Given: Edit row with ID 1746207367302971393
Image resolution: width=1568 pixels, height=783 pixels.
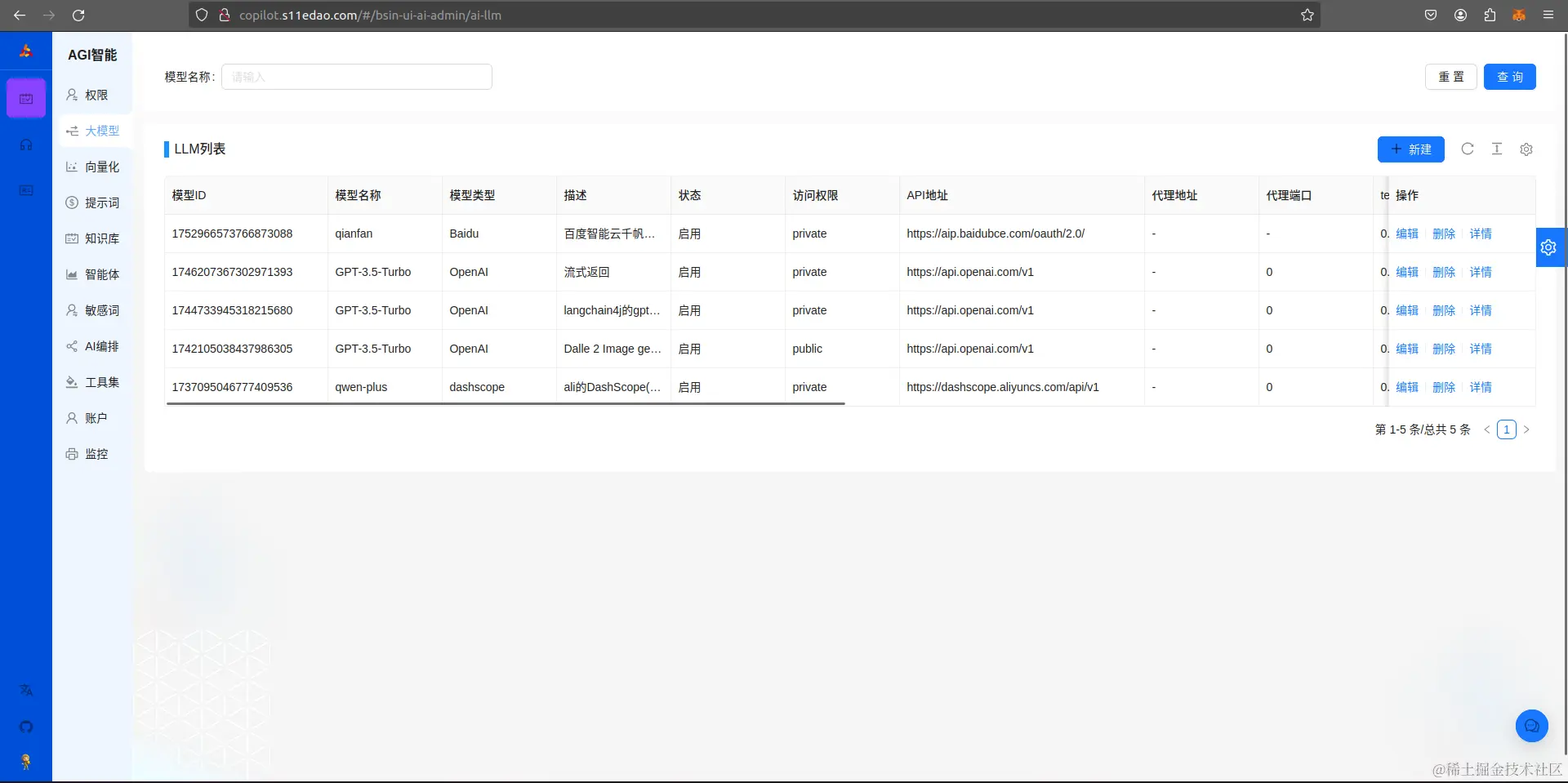Looking at the screenshot, I should [1407, 272].
